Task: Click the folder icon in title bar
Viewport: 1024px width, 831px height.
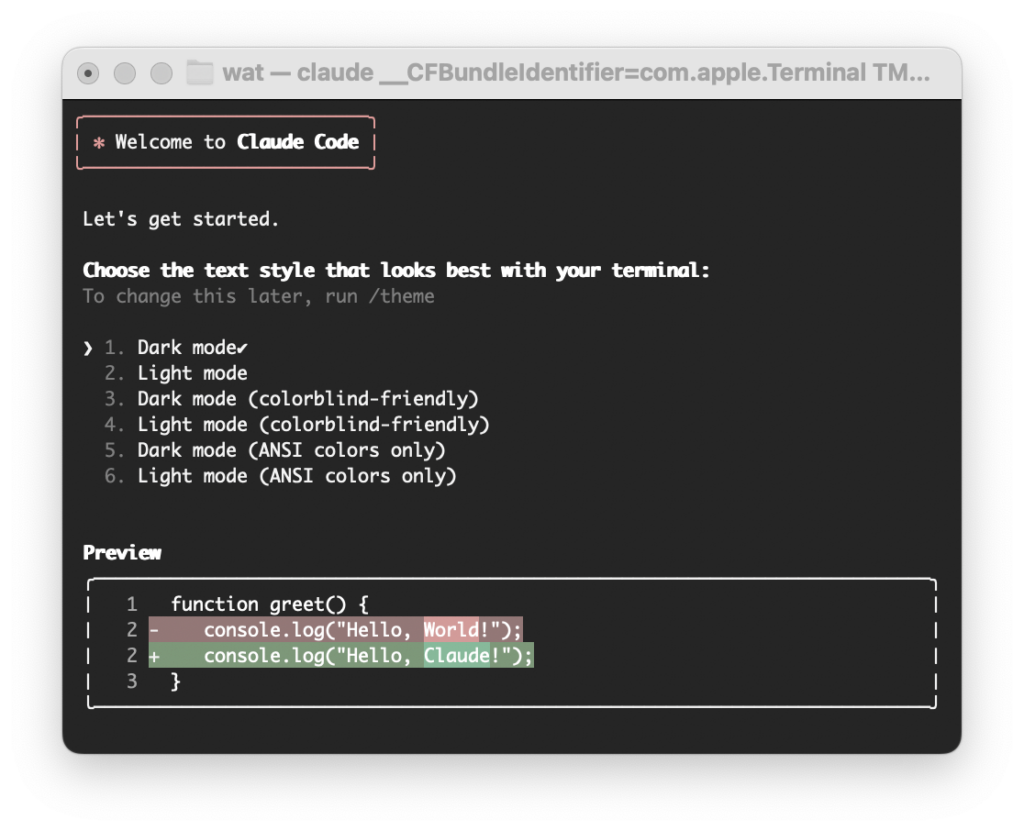Action: coord(200,73)
